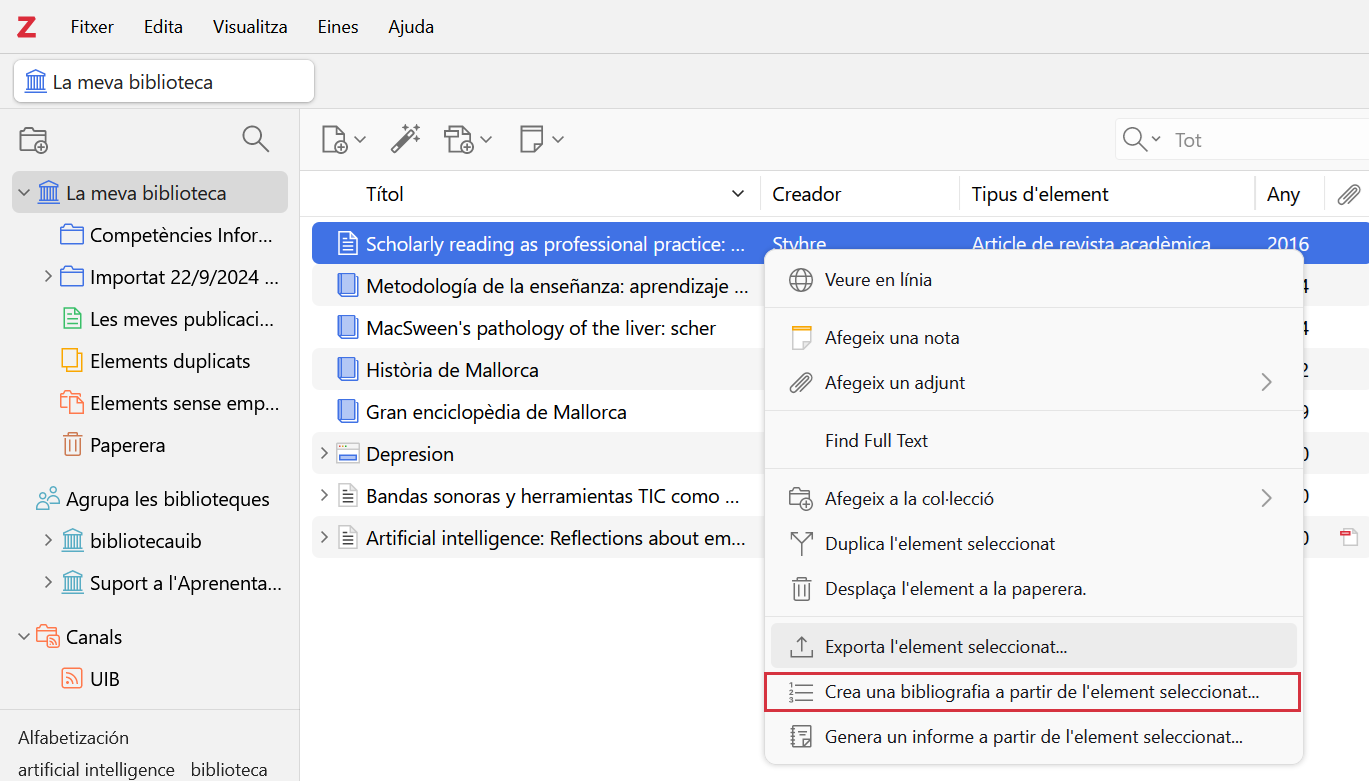This screenshot has height=781, width=1369.
Task: Collapse the Canals feeds section
Action: point(24,637)
